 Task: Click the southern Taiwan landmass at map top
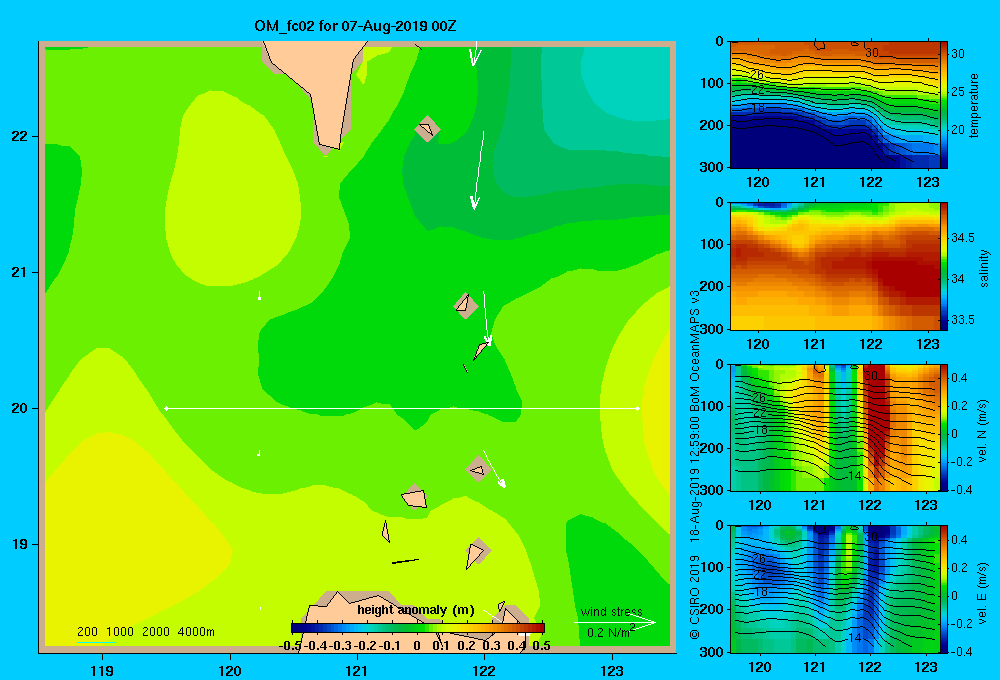(x=318, y=89)
